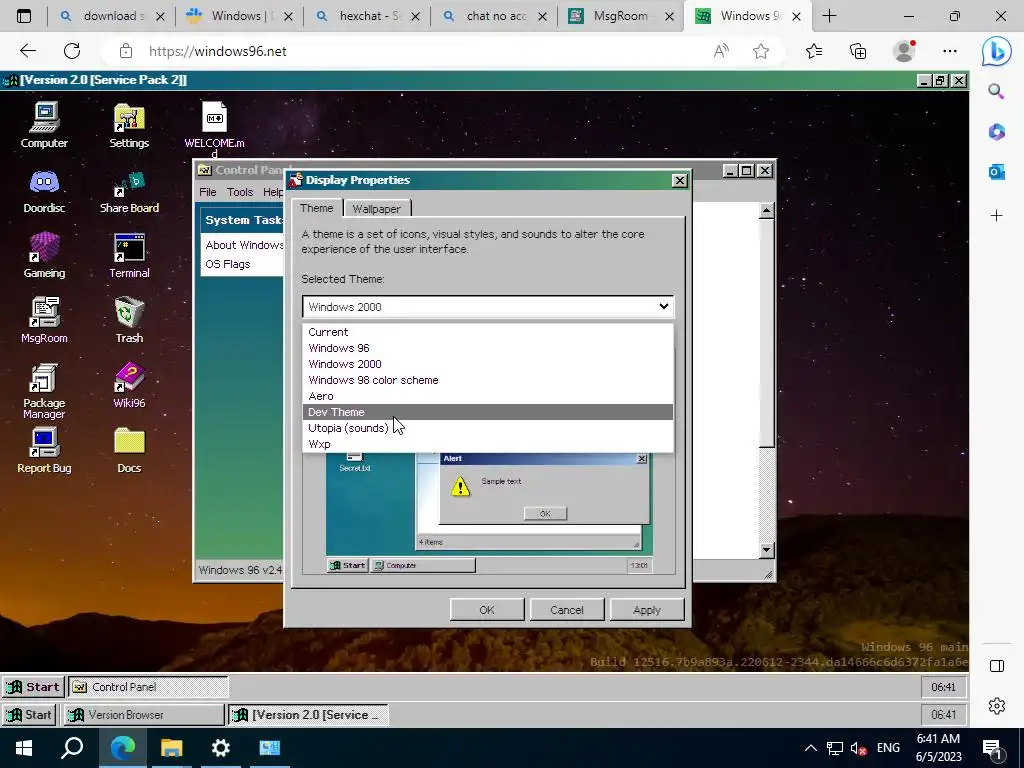The height and width of the screenshot is (768, 1024).
Task: Open the Trash desktop icon
Action: tap(129, 320)
